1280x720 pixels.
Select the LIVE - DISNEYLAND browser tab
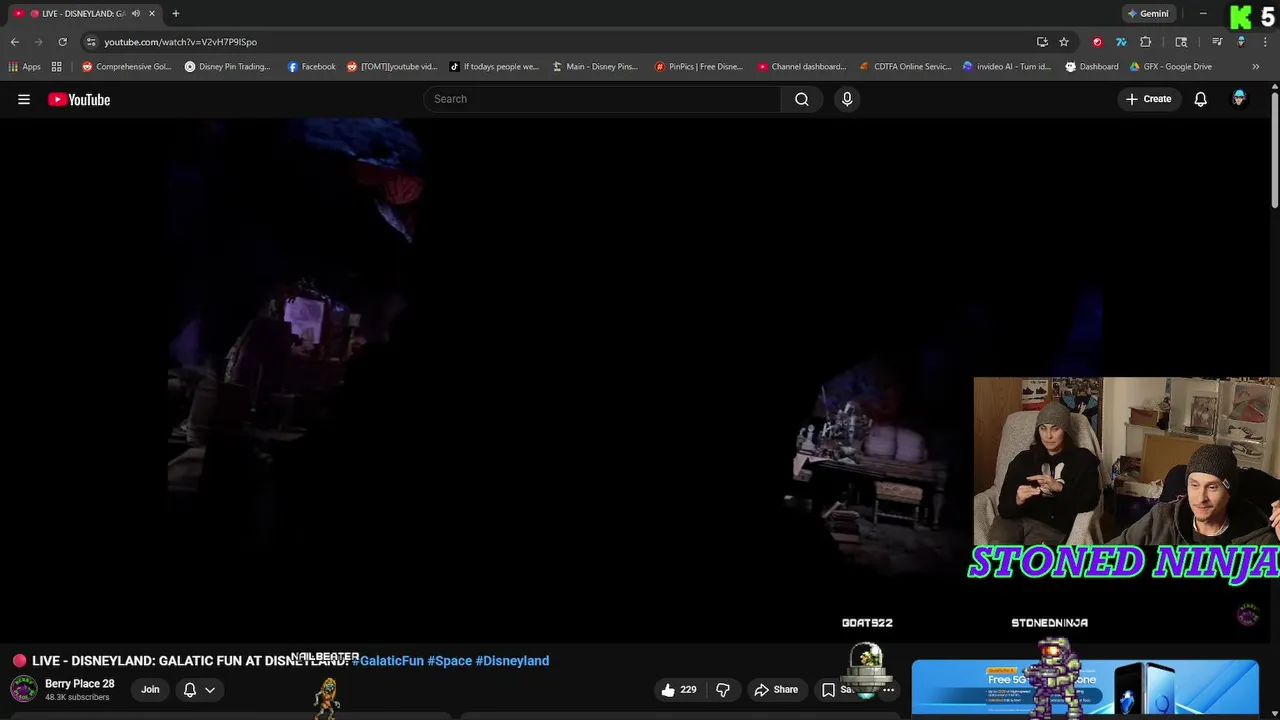pyautogui.click(x=84, y=14)
